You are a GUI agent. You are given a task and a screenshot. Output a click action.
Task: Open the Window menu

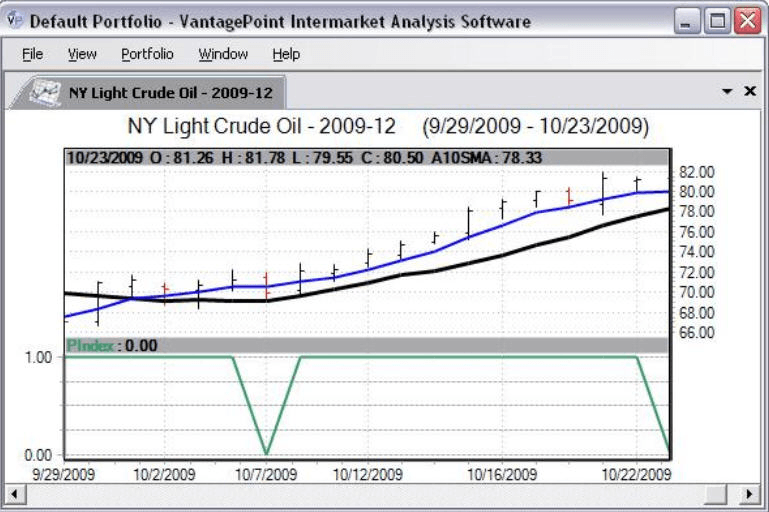[x=222, y=54]
